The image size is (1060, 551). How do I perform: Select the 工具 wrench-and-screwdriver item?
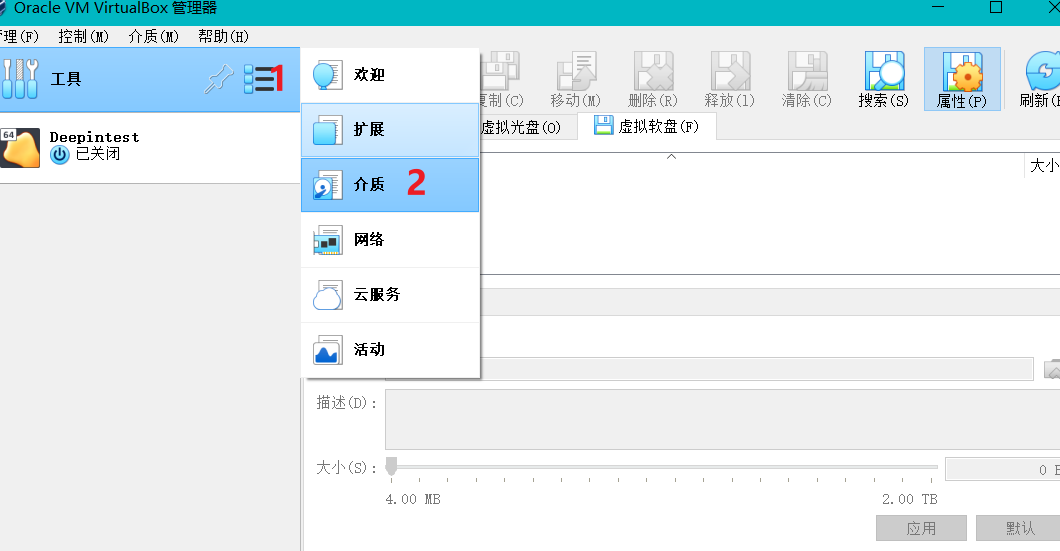click(150, 79)
